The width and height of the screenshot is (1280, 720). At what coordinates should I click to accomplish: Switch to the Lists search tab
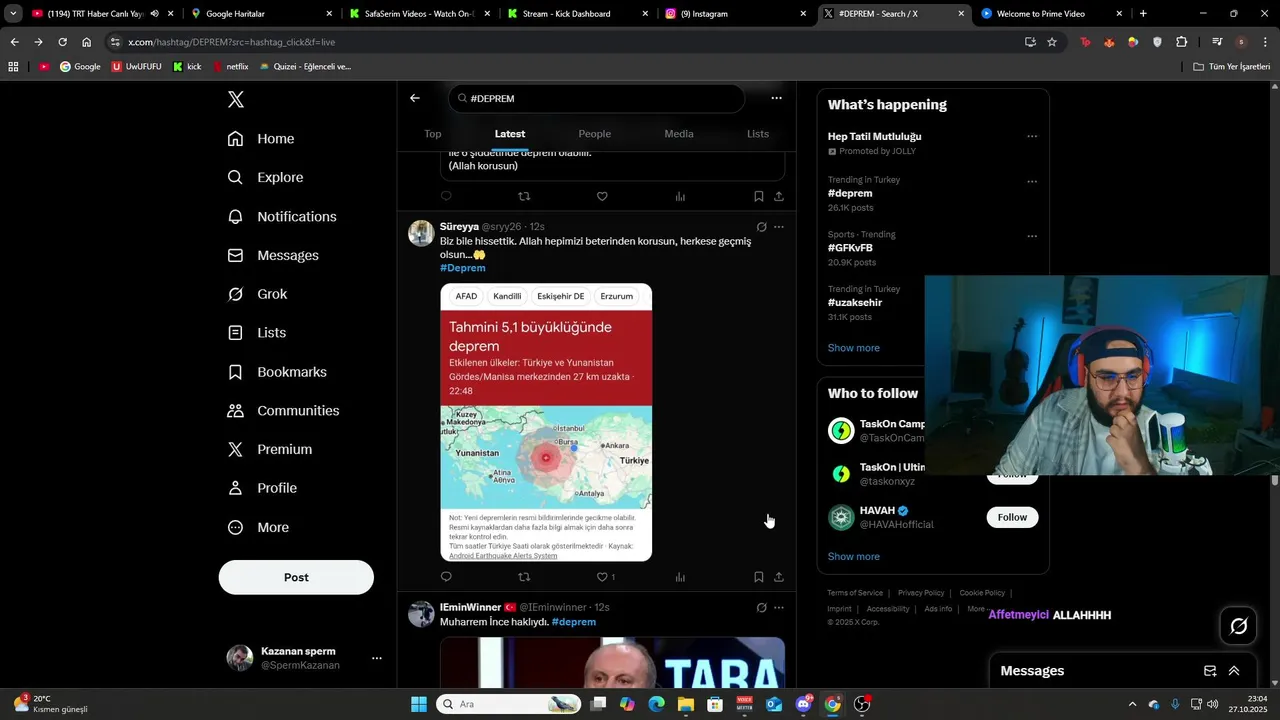pos(758,134)
